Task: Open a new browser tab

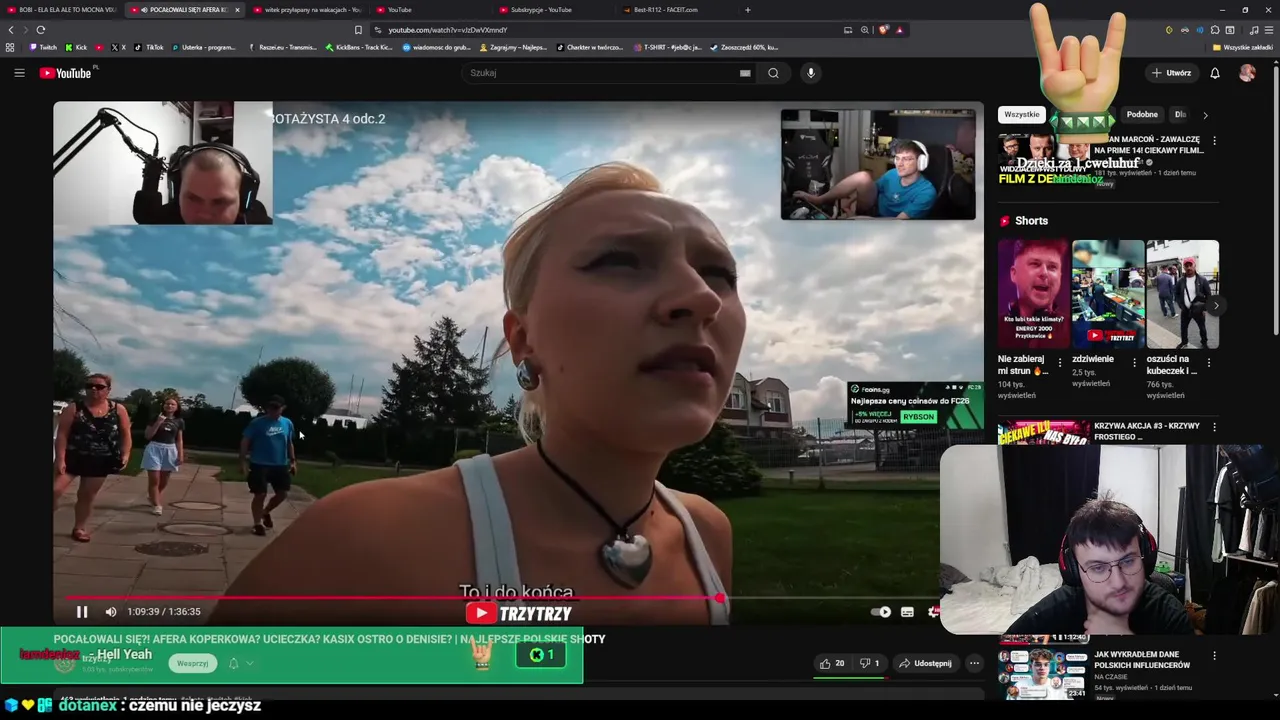Action: pyautogui.click(x=748, y=10)
